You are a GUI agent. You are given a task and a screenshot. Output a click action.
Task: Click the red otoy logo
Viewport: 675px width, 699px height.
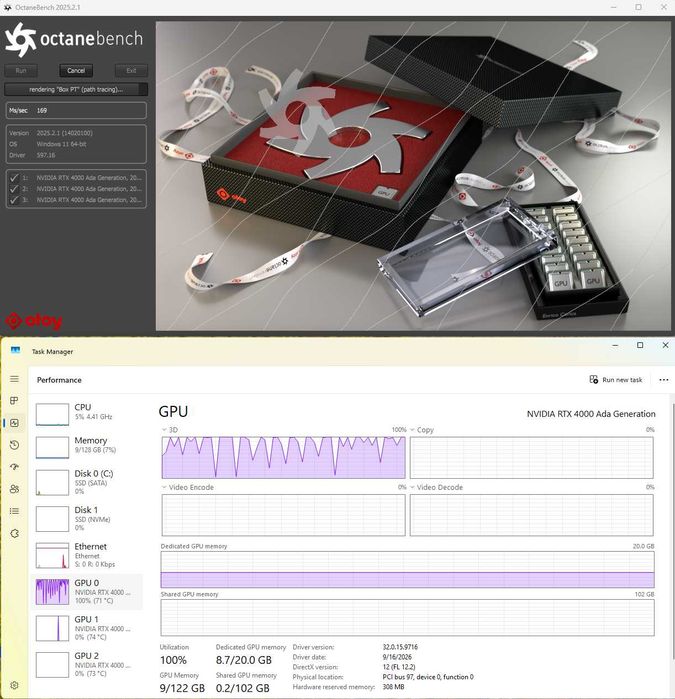pos(33,321)
